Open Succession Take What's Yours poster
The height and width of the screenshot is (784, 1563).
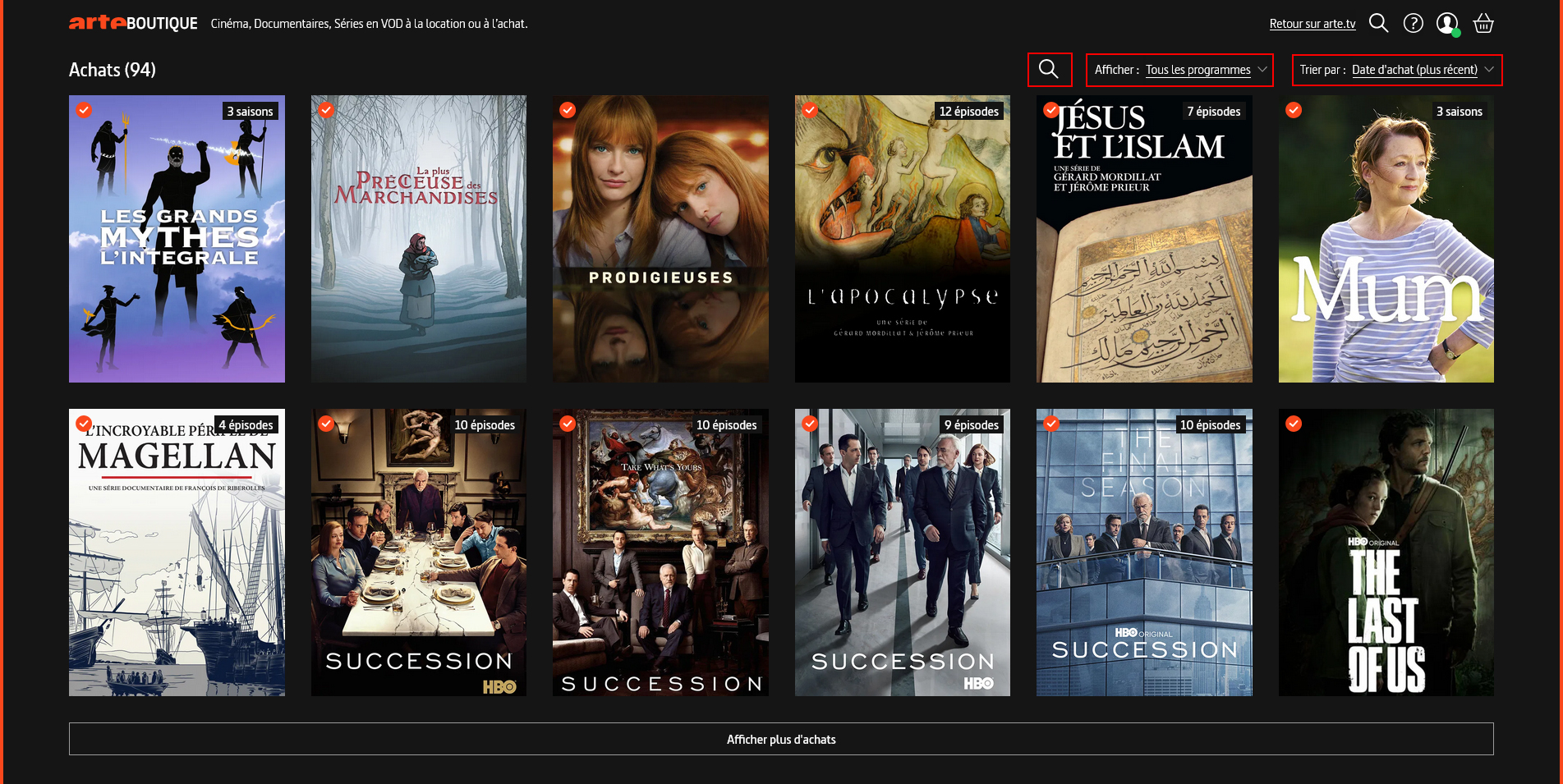tap(660, 552)
